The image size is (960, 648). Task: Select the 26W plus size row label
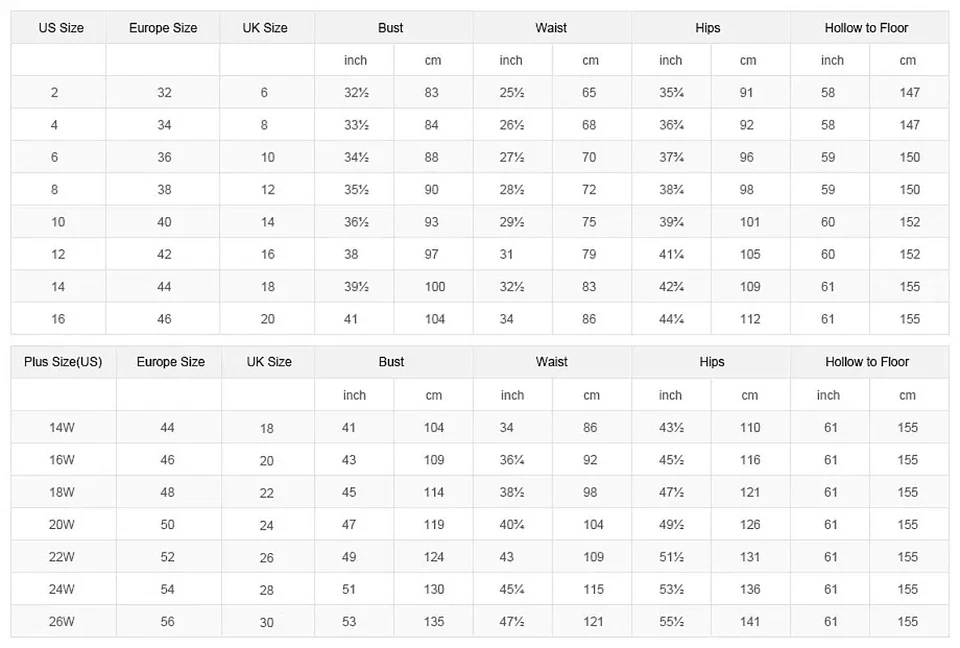coord(62,622)
